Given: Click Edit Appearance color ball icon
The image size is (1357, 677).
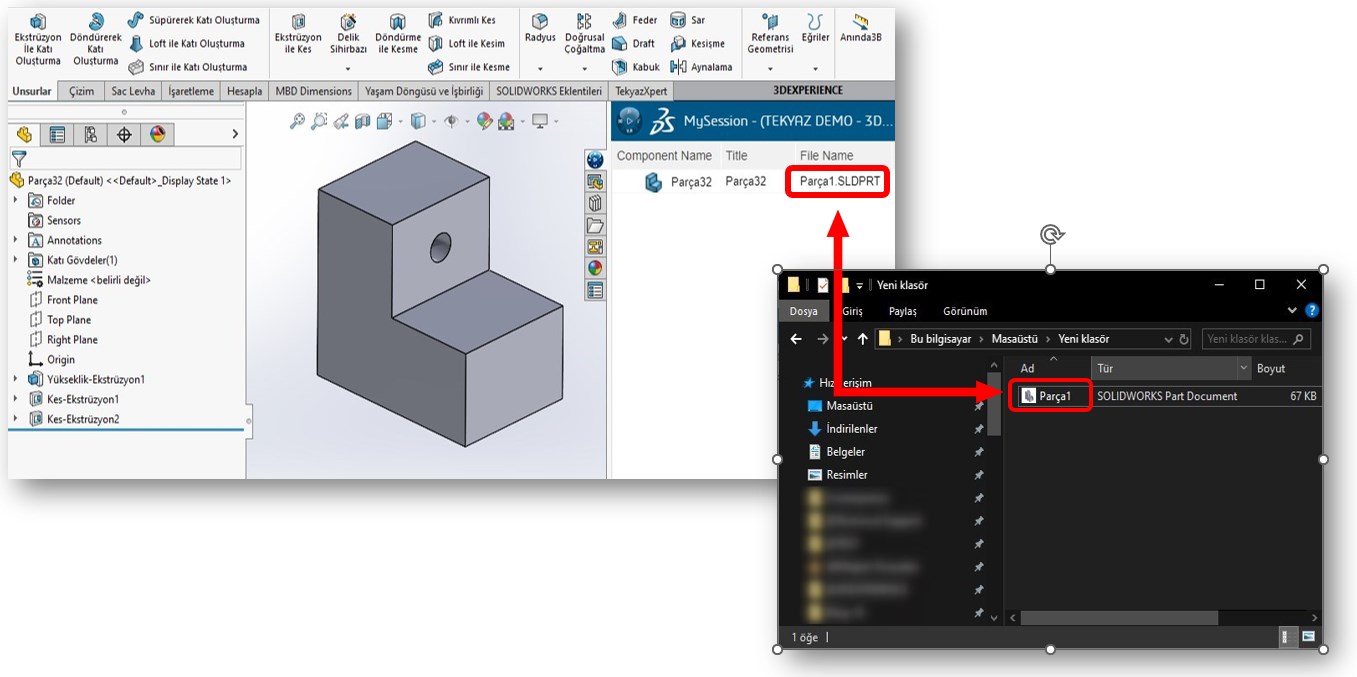Looking at the screenshot, I should [485, 121].
